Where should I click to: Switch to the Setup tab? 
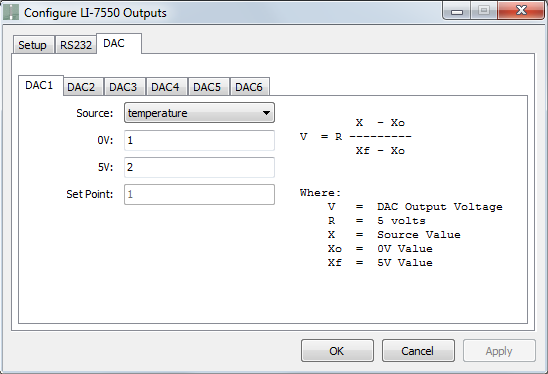click(x=33, y=45)
